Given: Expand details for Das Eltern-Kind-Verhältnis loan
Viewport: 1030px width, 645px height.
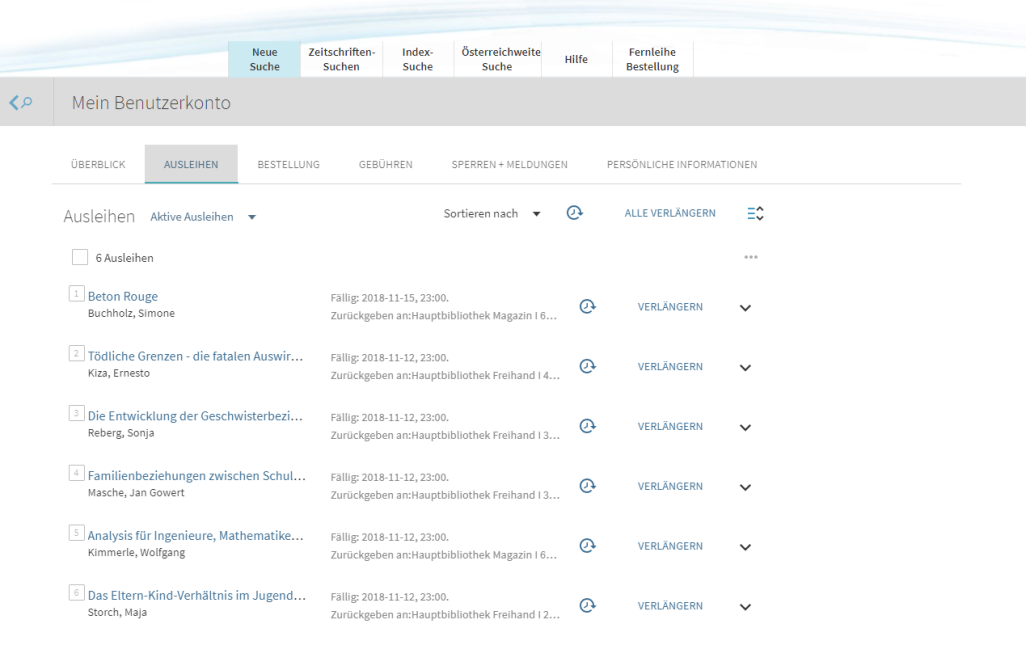Looking at the screenshot, I should pyautogui.click(x=744, y=607).
